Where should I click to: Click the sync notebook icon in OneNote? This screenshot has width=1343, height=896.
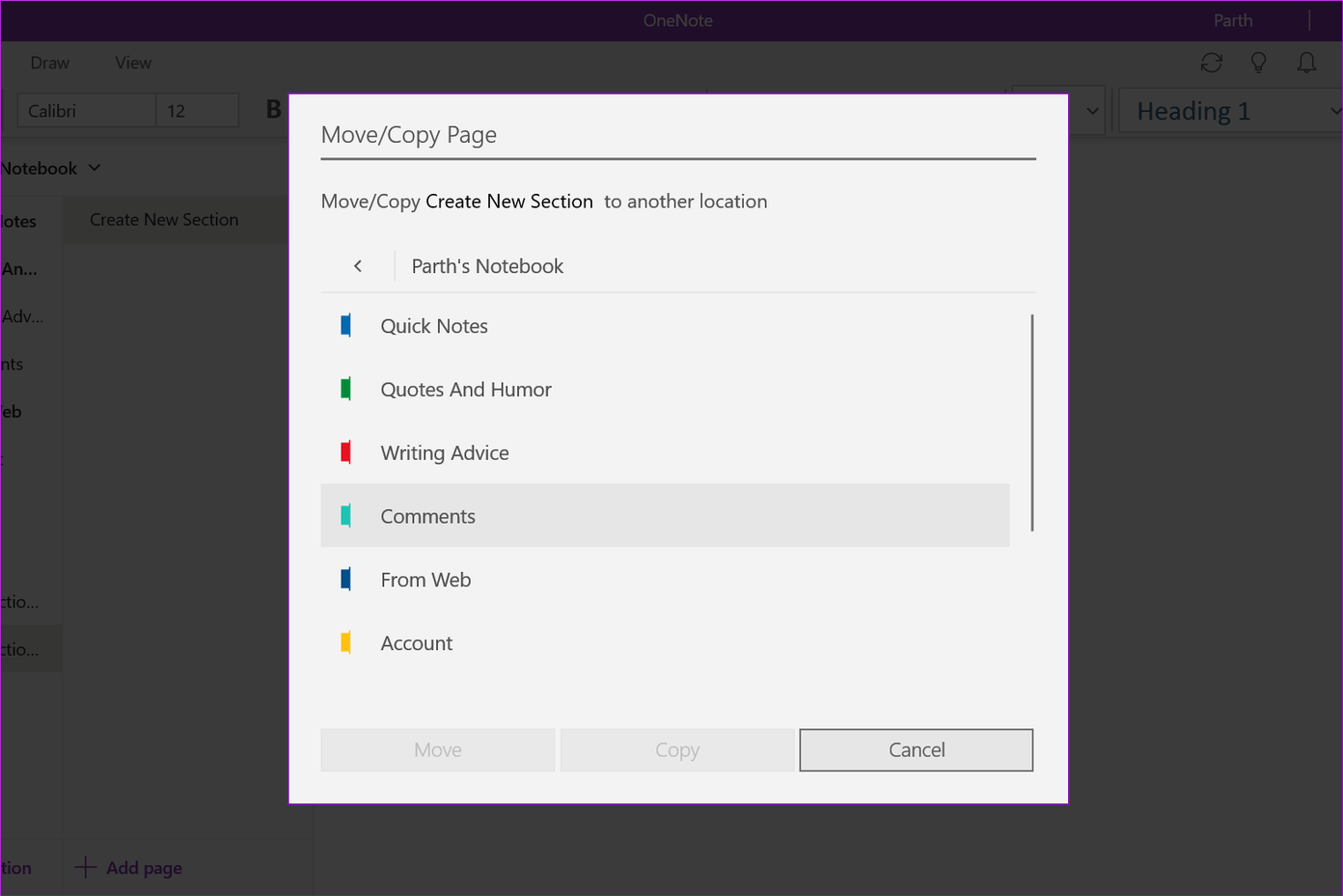coord(1211,63)
